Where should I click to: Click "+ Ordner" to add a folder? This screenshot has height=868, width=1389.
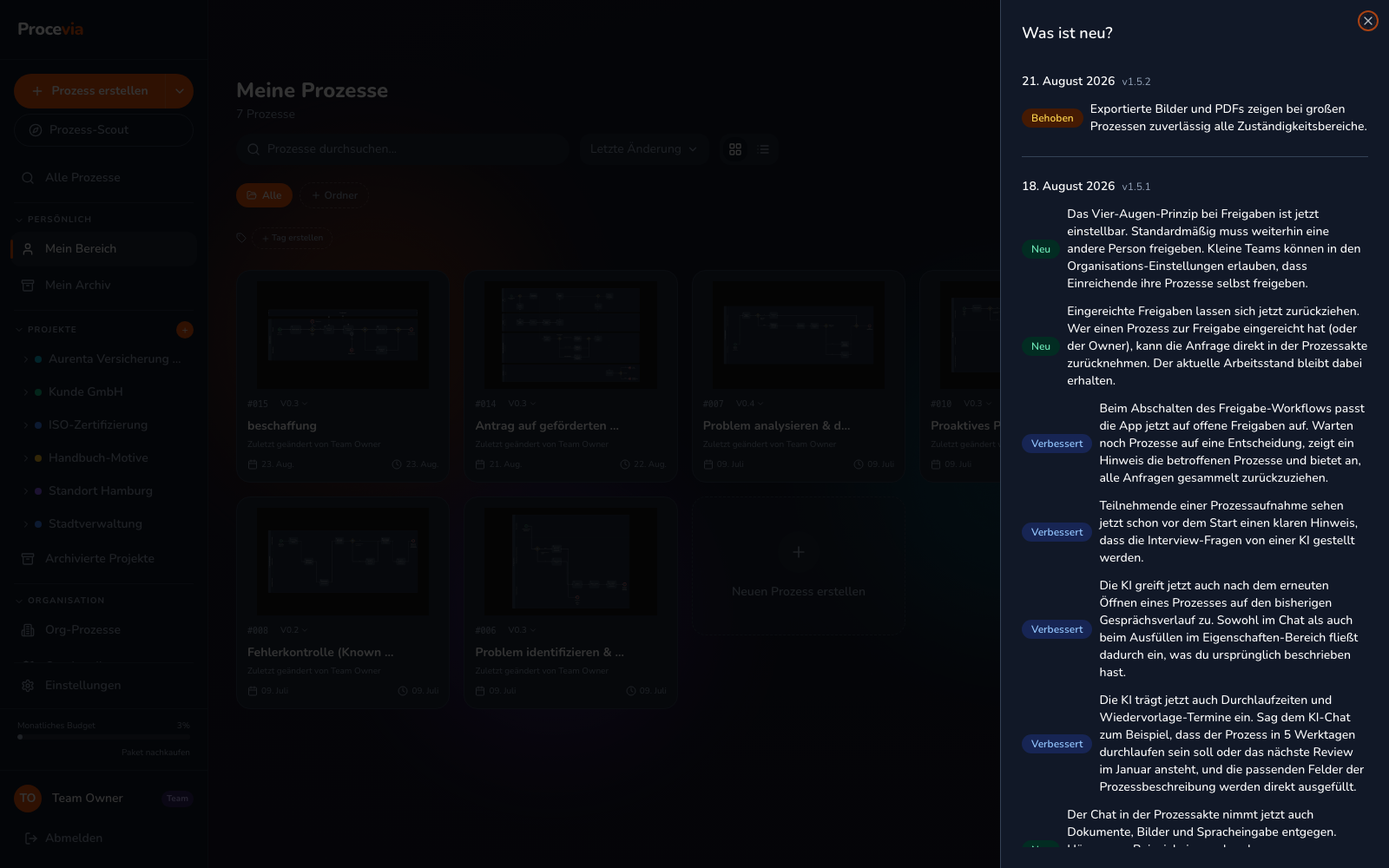334,195
